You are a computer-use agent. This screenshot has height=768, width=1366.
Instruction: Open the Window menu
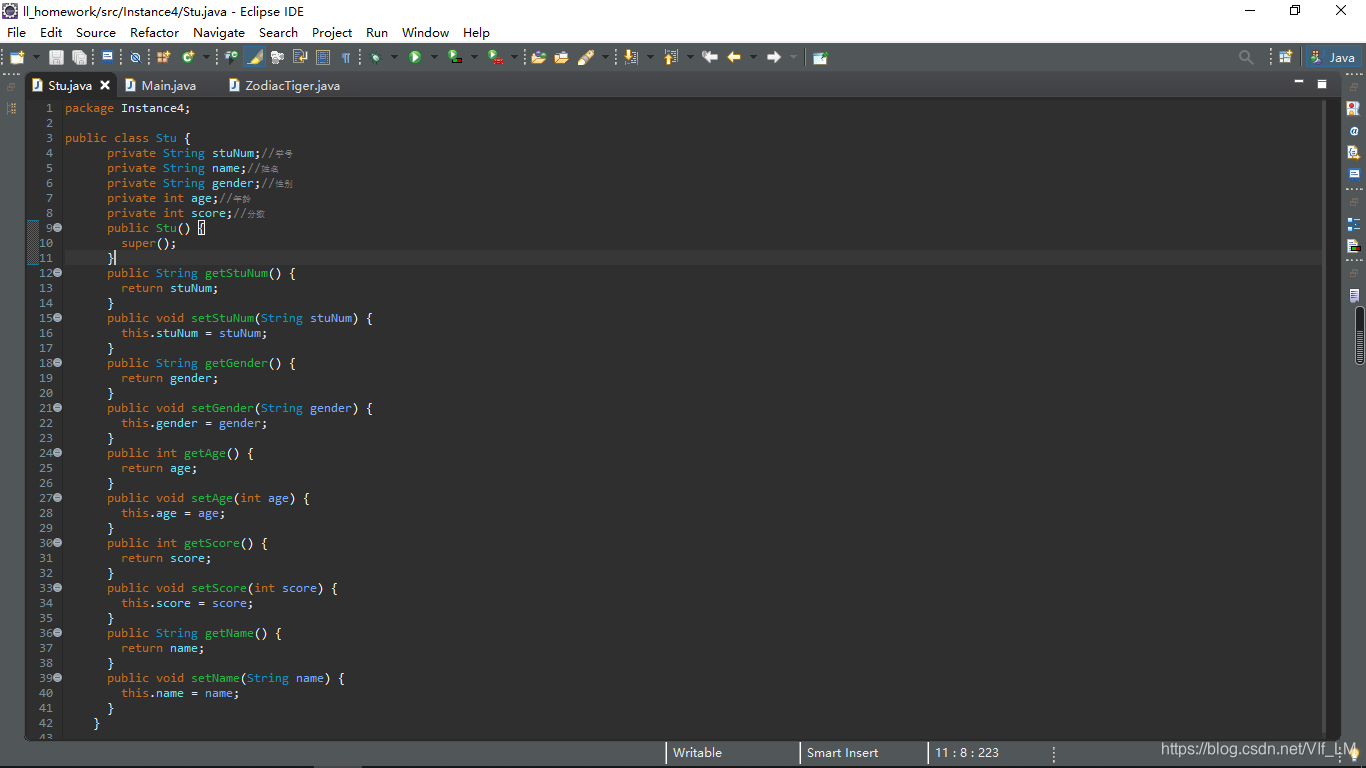425,32
